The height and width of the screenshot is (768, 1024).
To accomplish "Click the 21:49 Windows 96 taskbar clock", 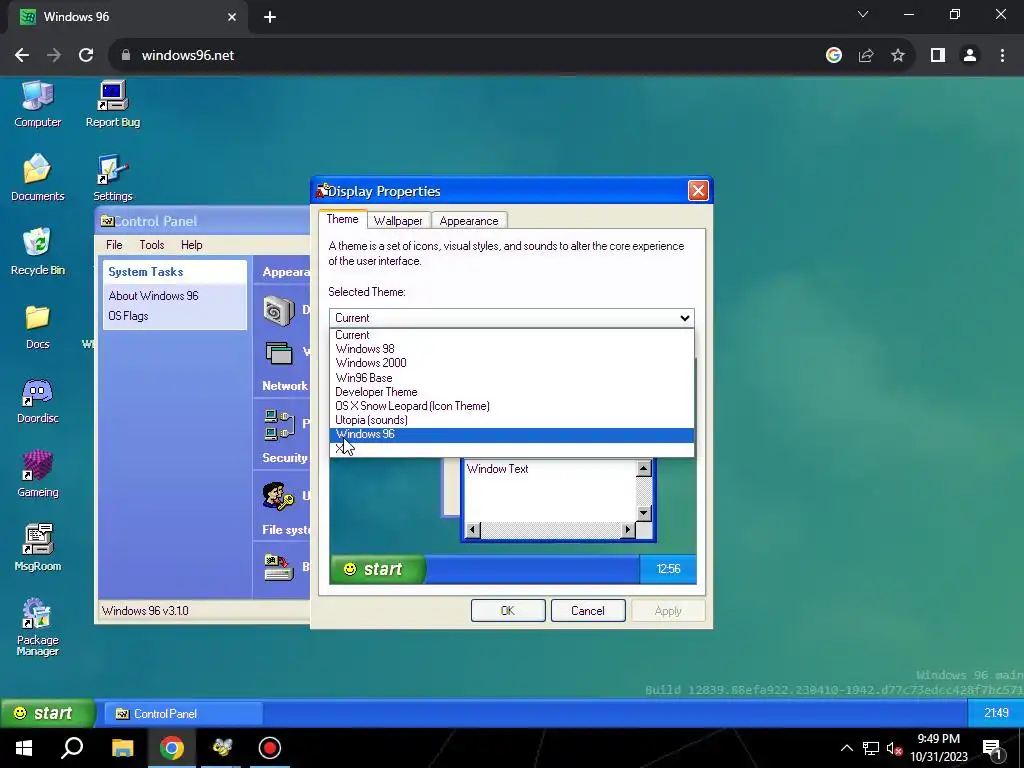I will 996,713.
